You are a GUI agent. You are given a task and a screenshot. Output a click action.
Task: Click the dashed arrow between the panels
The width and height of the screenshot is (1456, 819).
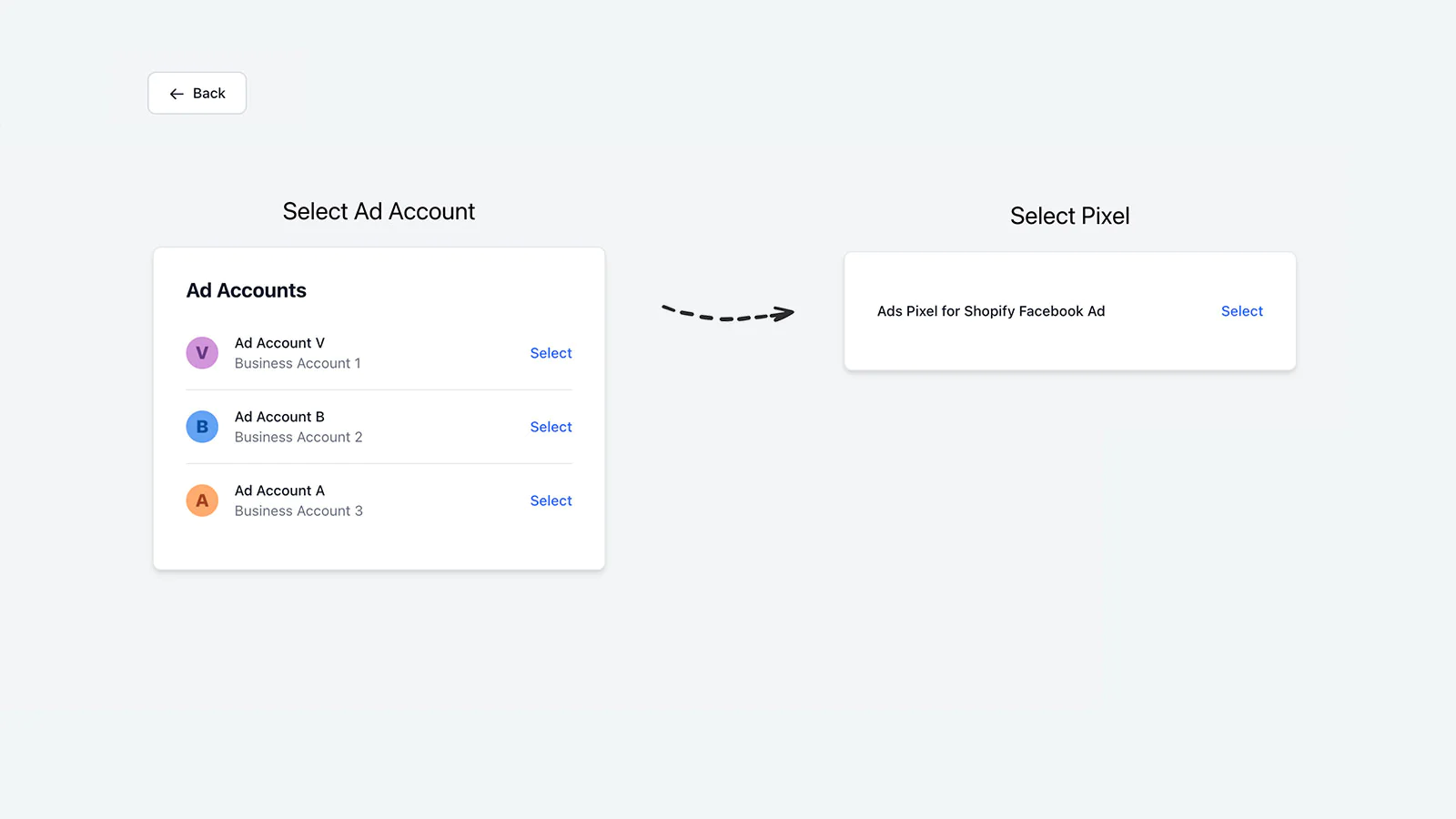[728, 314]
